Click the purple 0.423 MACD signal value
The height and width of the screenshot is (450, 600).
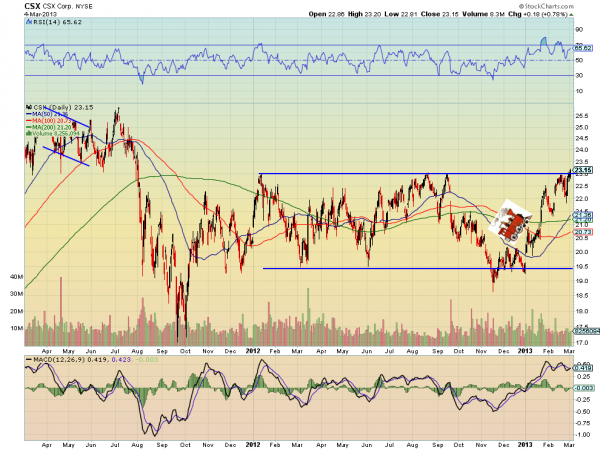[x=122, y=360]
